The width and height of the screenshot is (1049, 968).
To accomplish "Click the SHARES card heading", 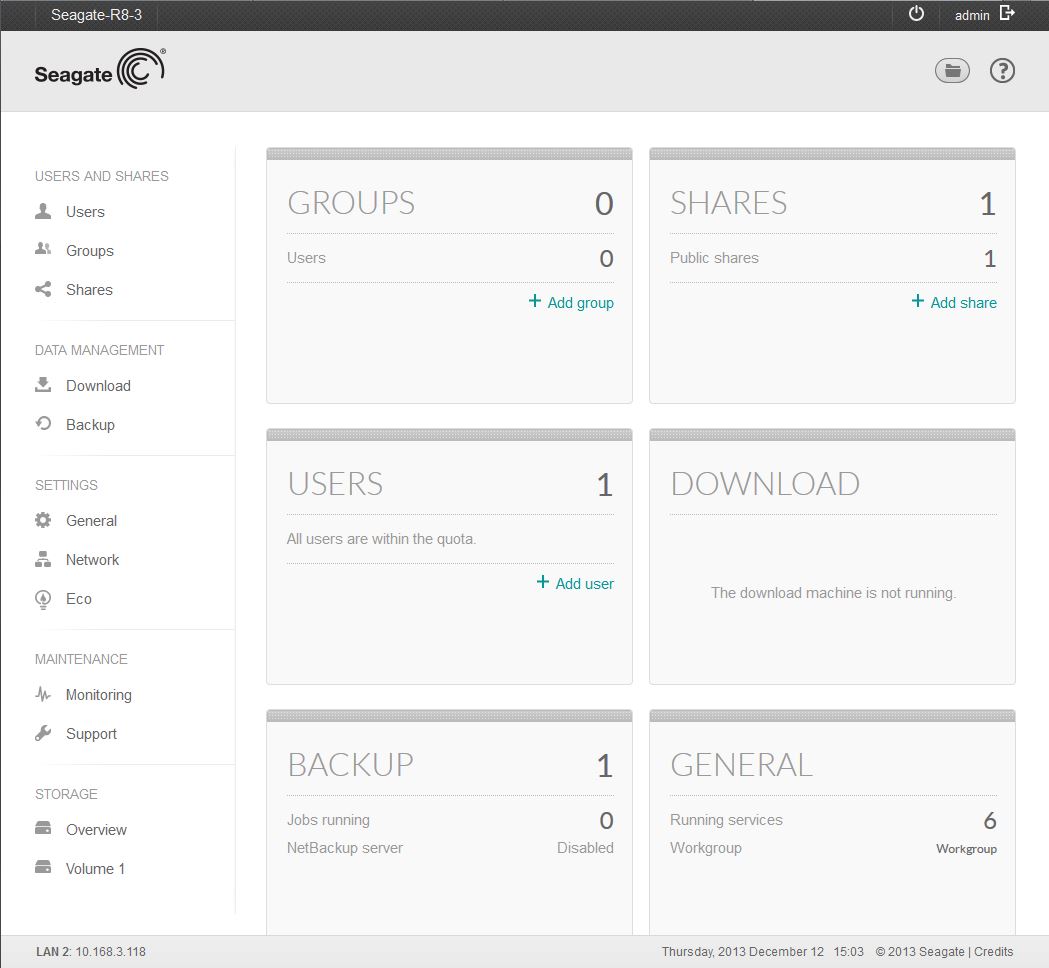I will (729, 203).
